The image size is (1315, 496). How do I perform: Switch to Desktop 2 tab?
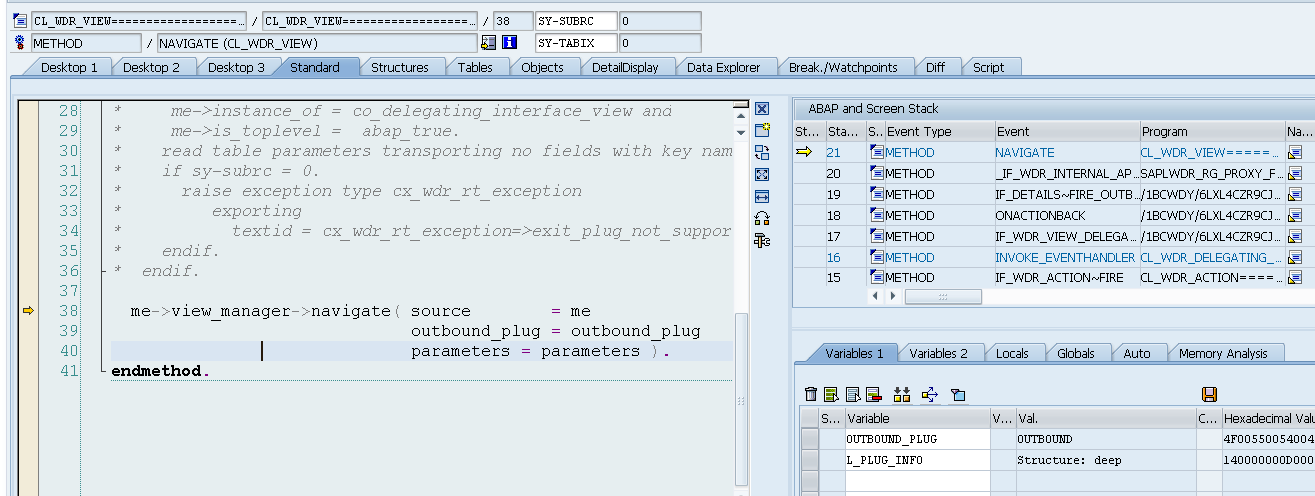tap(152, 67)
